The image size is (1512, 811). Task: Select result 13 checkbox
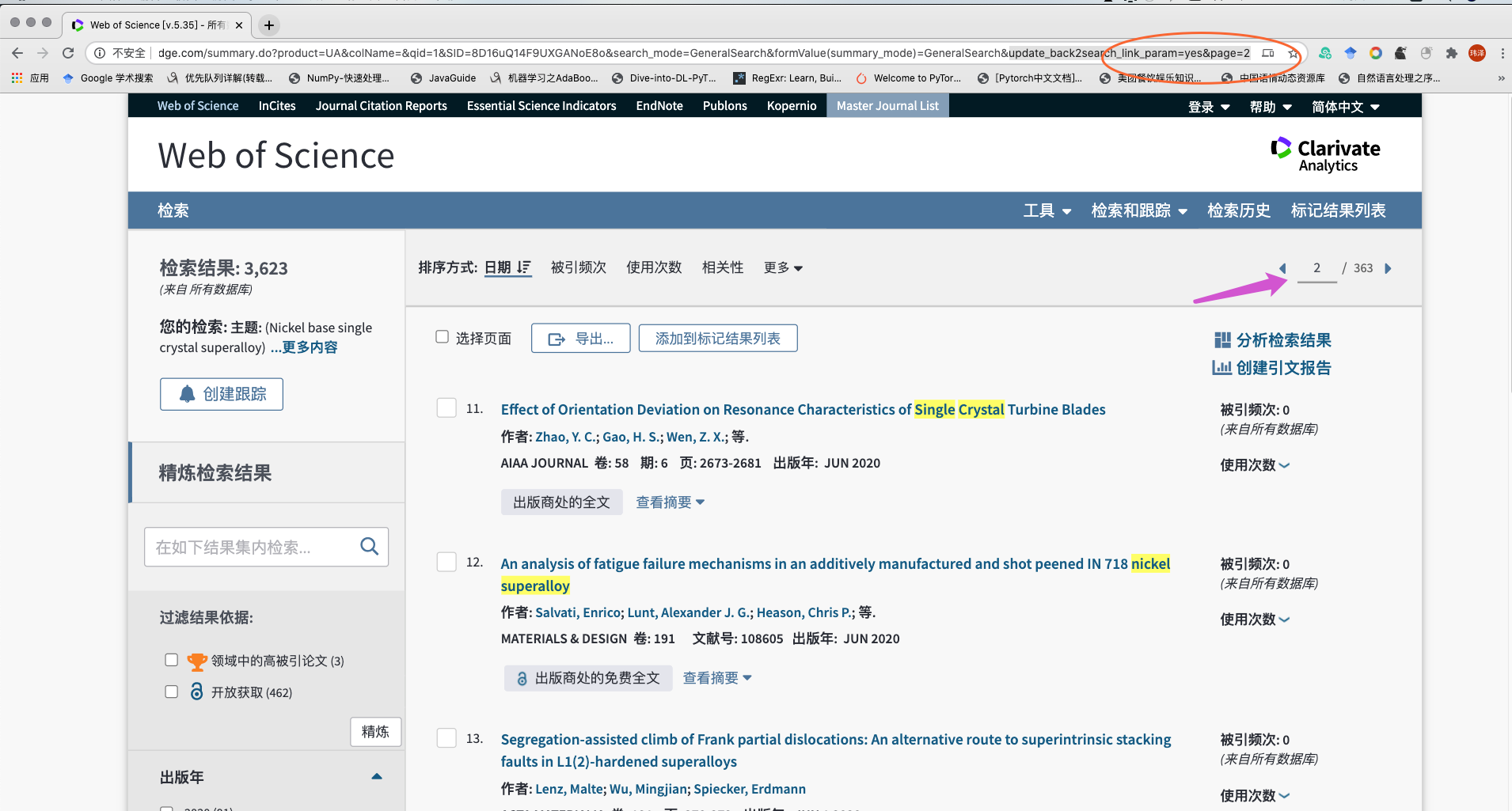[446, 737]
